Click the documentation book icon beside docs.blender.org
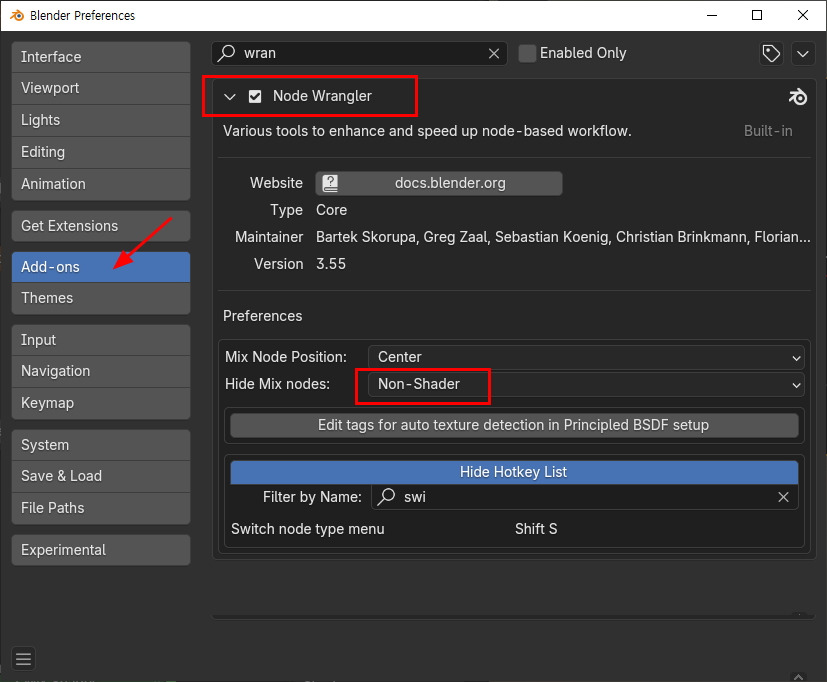This screenshot has height=682, width=827. [330, 183]
